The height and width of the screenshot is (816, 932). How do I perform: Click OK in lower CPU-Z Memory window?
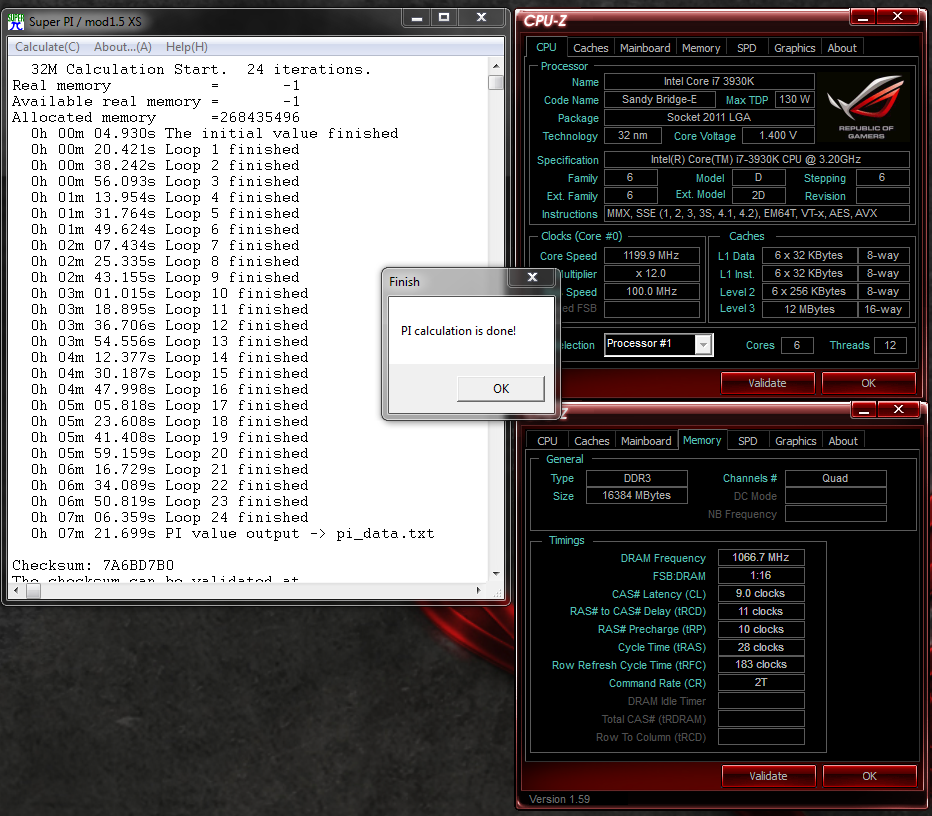pyautogui.click(x=869, y=776)
